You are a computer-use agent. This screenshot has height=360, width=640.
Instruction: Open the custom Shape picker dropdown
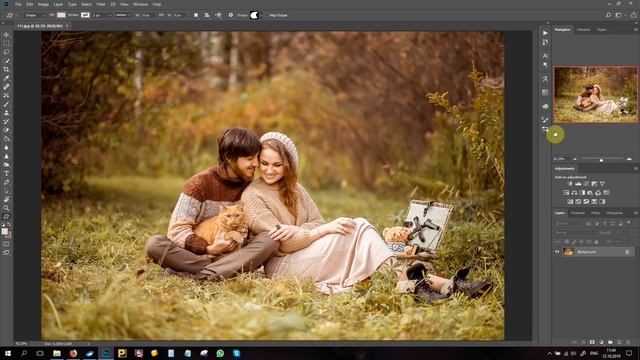(254, 15)
